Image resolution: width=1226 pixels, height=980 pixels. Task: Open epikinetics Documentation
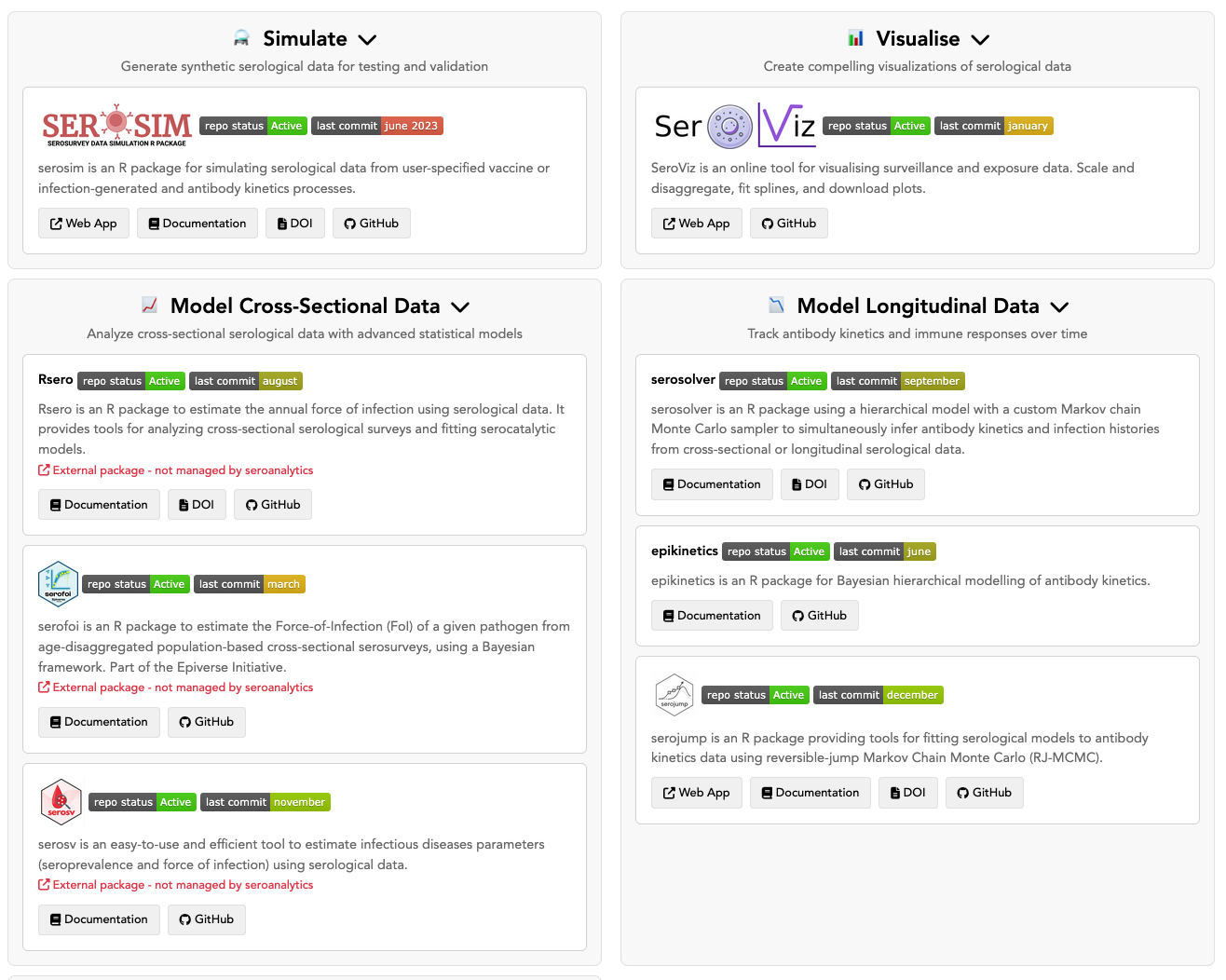[712, 616]
